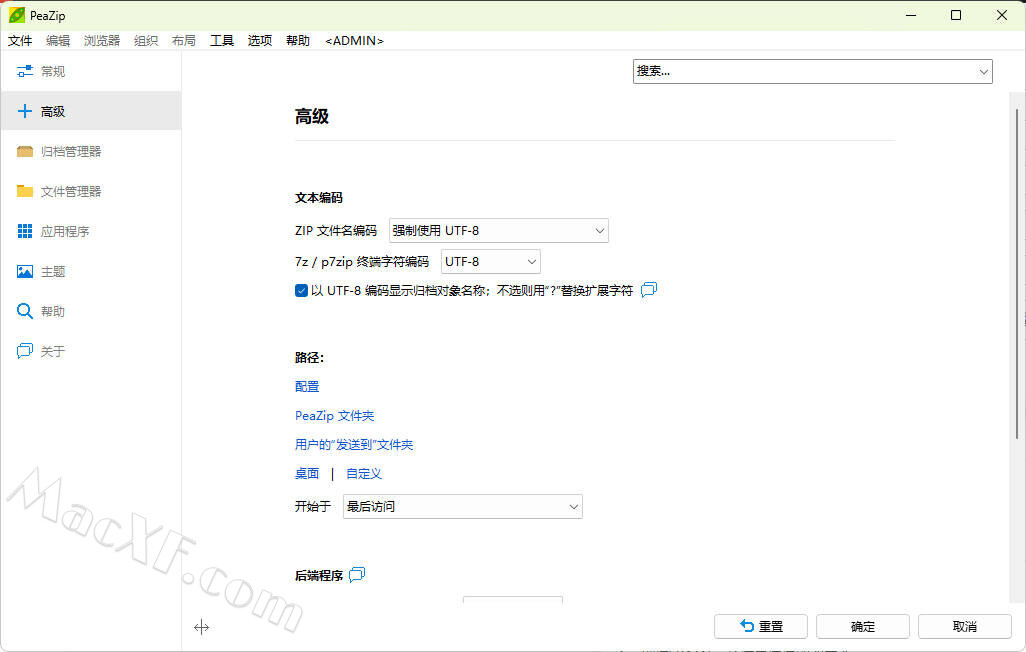Open the 帮助 menu in the menu bar
This screenshot has width=1026, height=652.
298,41
